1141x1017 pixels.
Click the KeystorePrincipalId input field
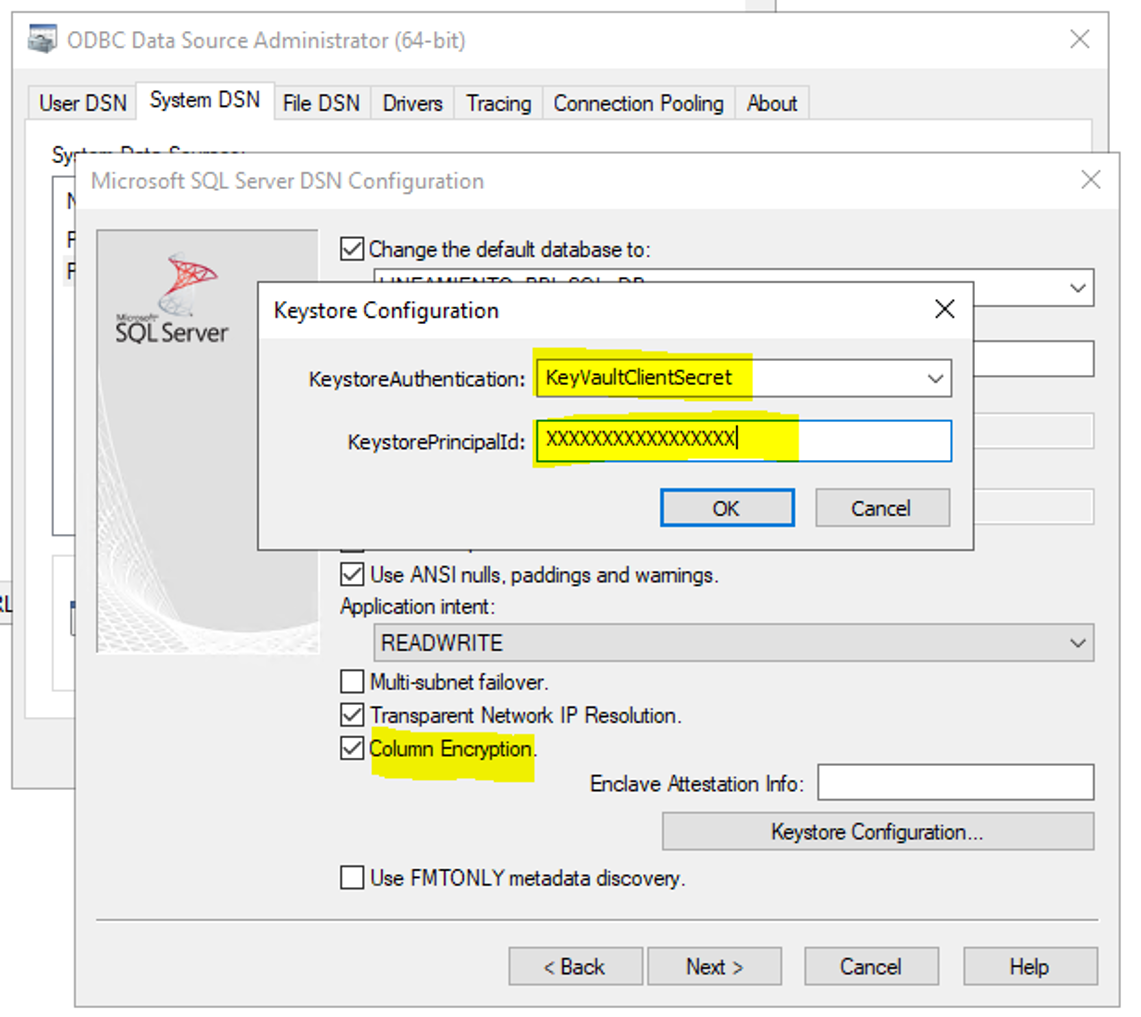point(744,440)
